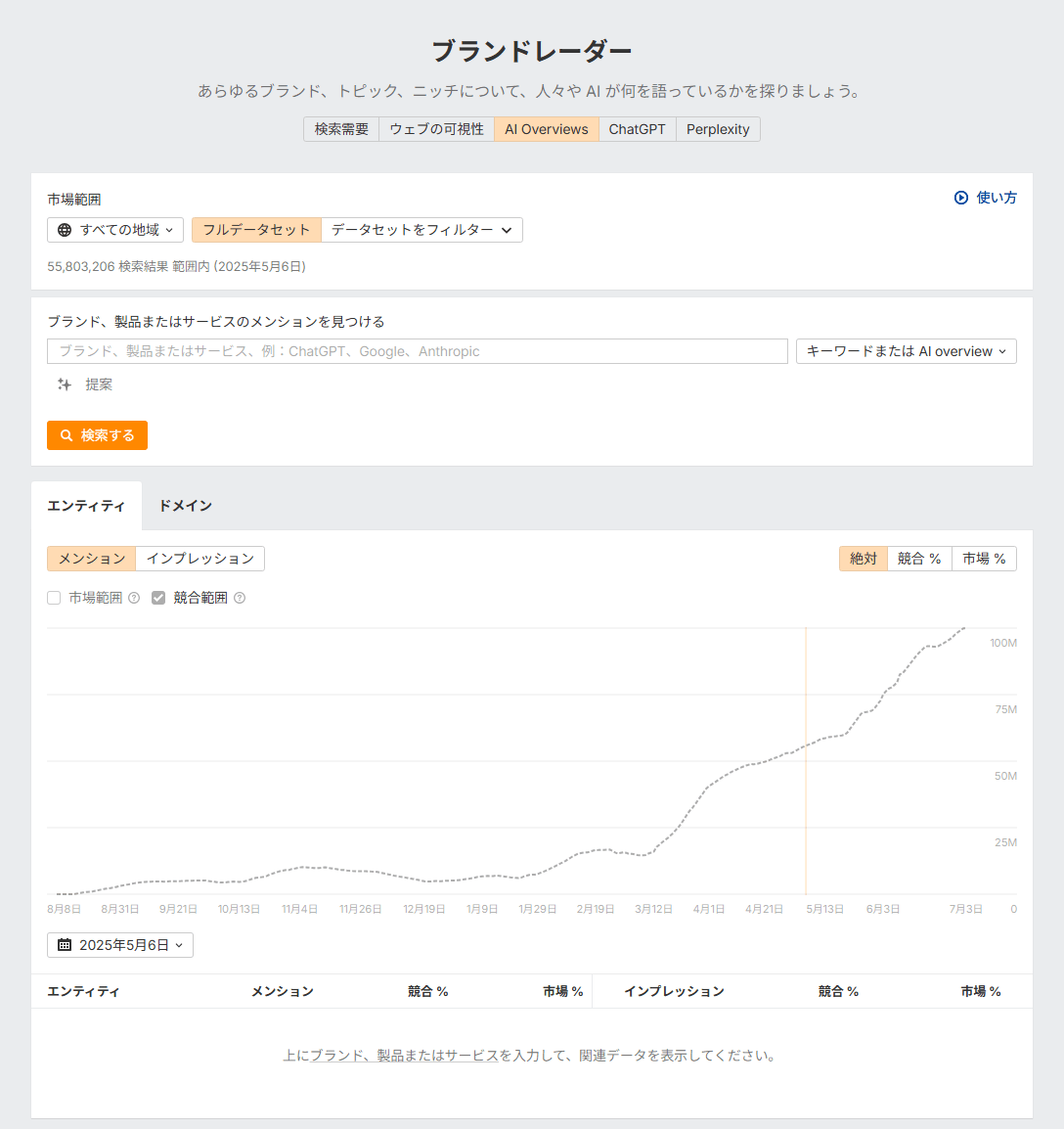The width and height of the screenshot is (1064, 1129).
Task: Select the Perplexity tab at the top
Action: (x=718, y=128)
